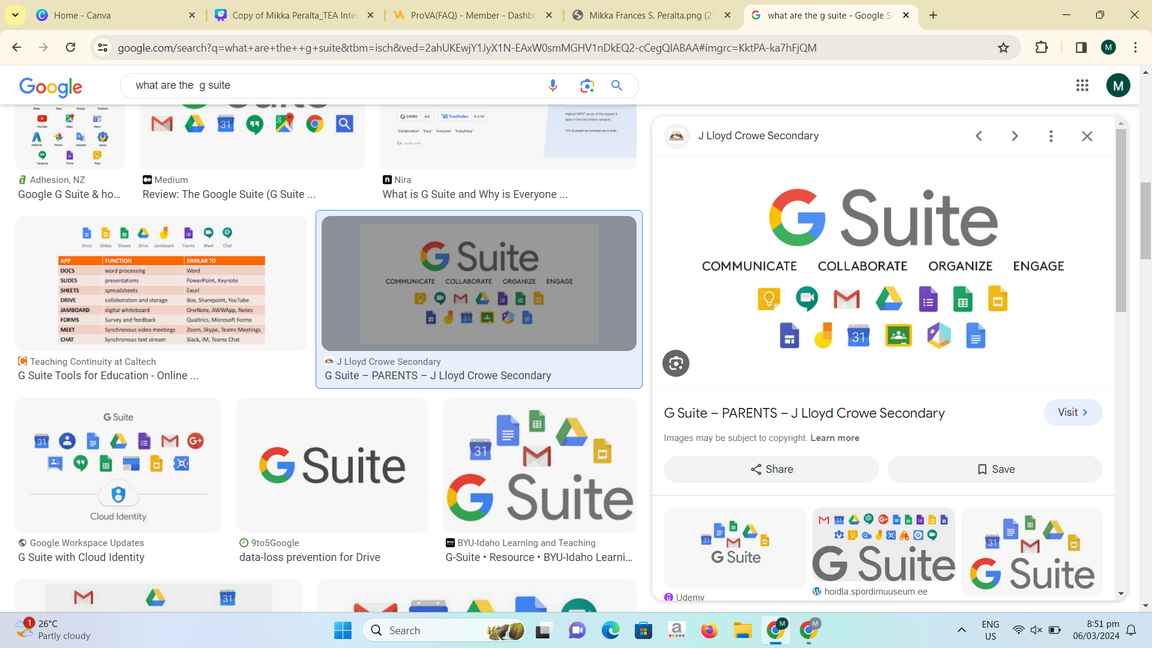The image size is (1152, 648).
Task: Go to previous image in preview panel
Action: (x=979, y=136)
